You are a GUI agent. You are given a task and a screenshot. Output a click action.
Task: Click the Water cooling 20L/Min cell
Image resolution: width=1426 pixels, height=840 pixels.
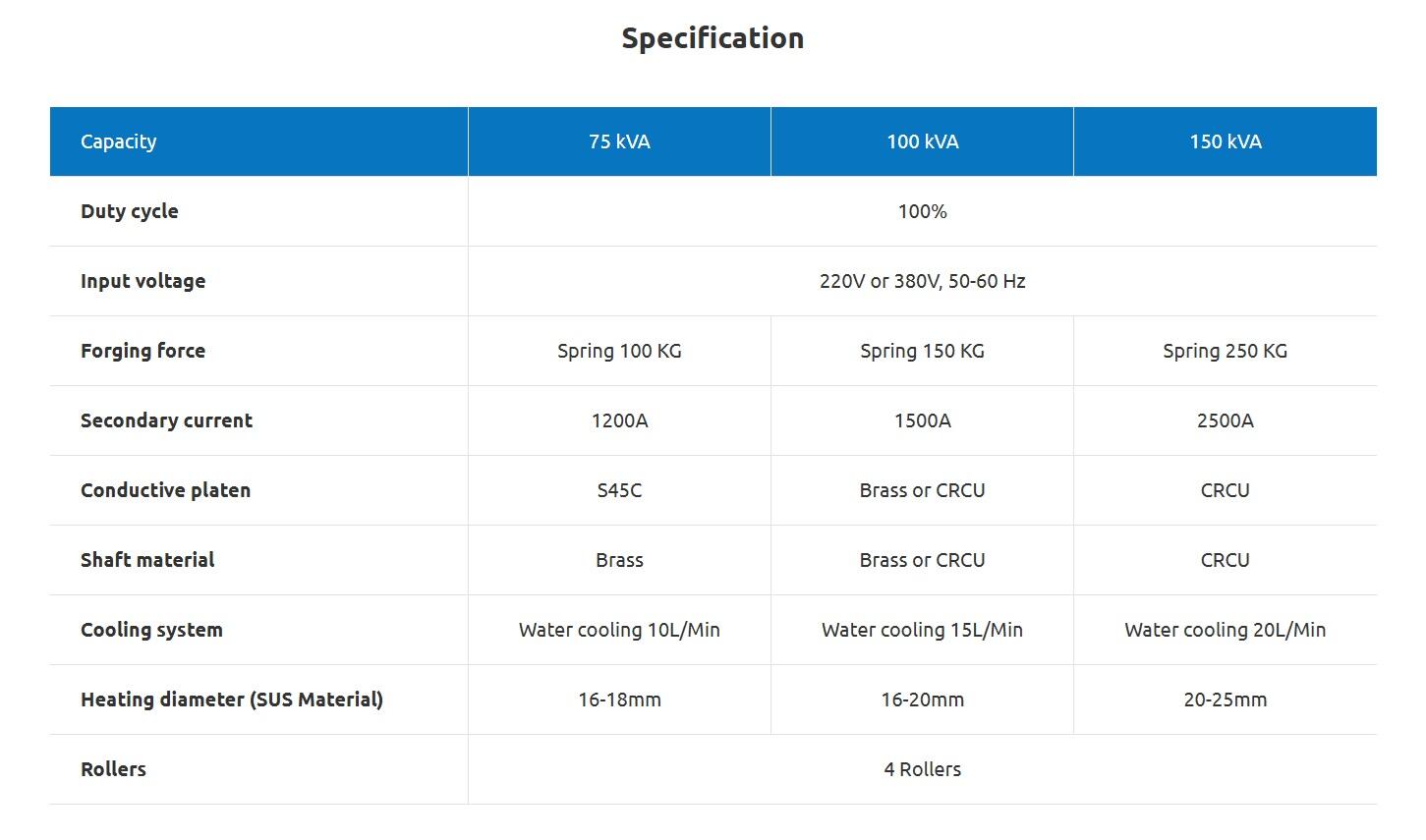pyautogui.click(x=1225, y=630)
